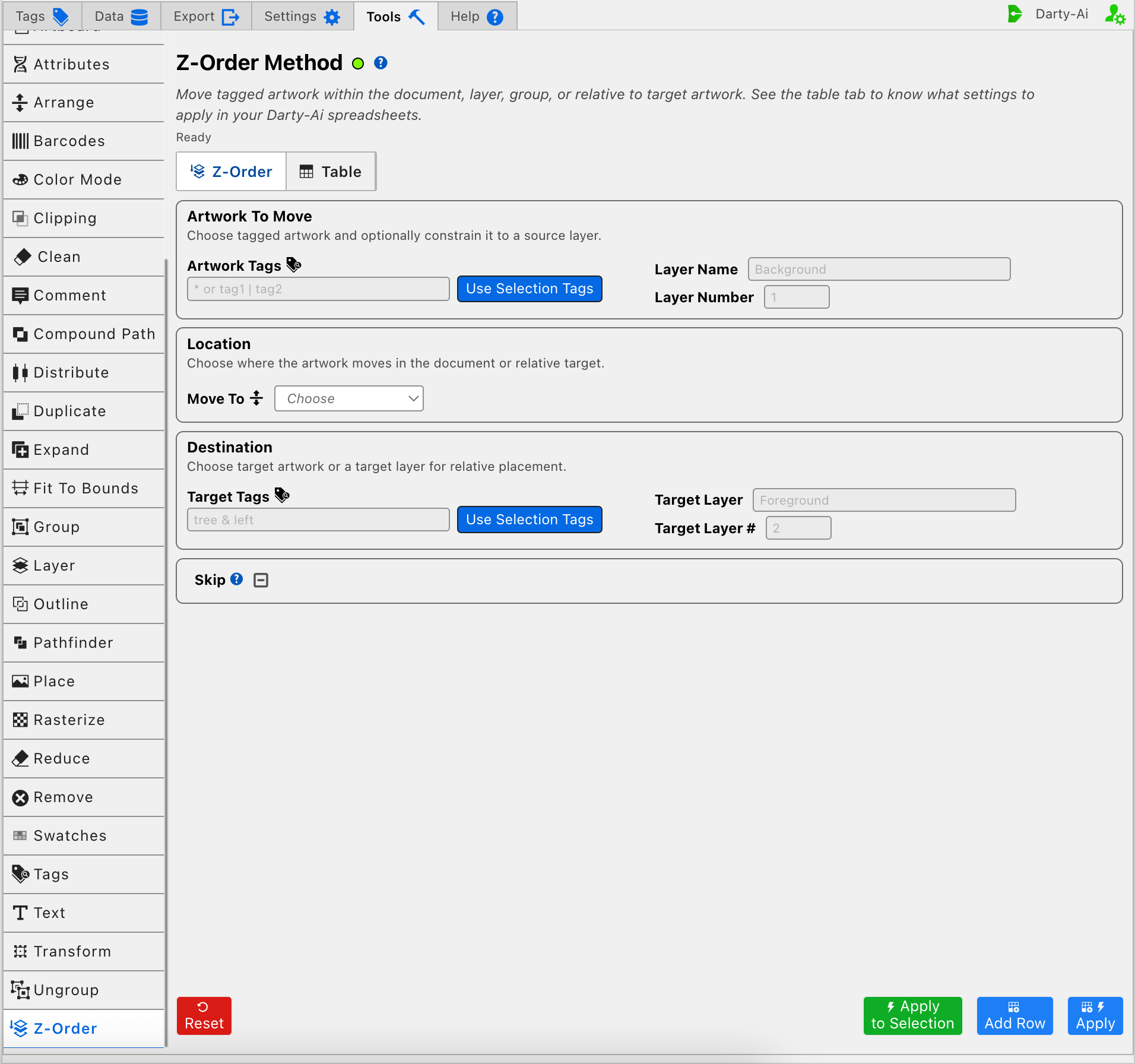
Task: Open the Expand tool
Action: point(84,450)
